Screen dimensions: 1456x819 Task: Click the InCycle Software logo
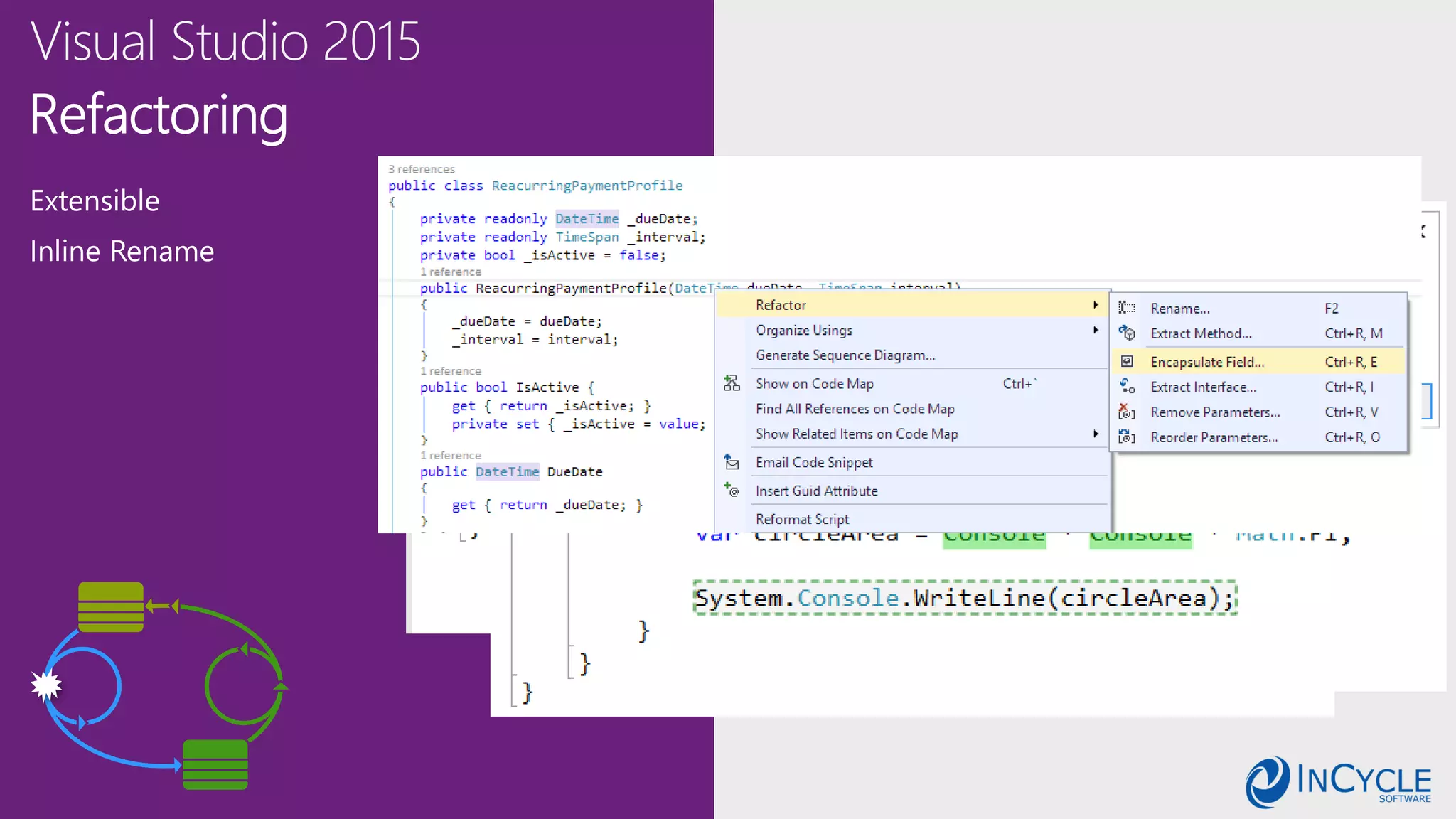coord(1338,781)
